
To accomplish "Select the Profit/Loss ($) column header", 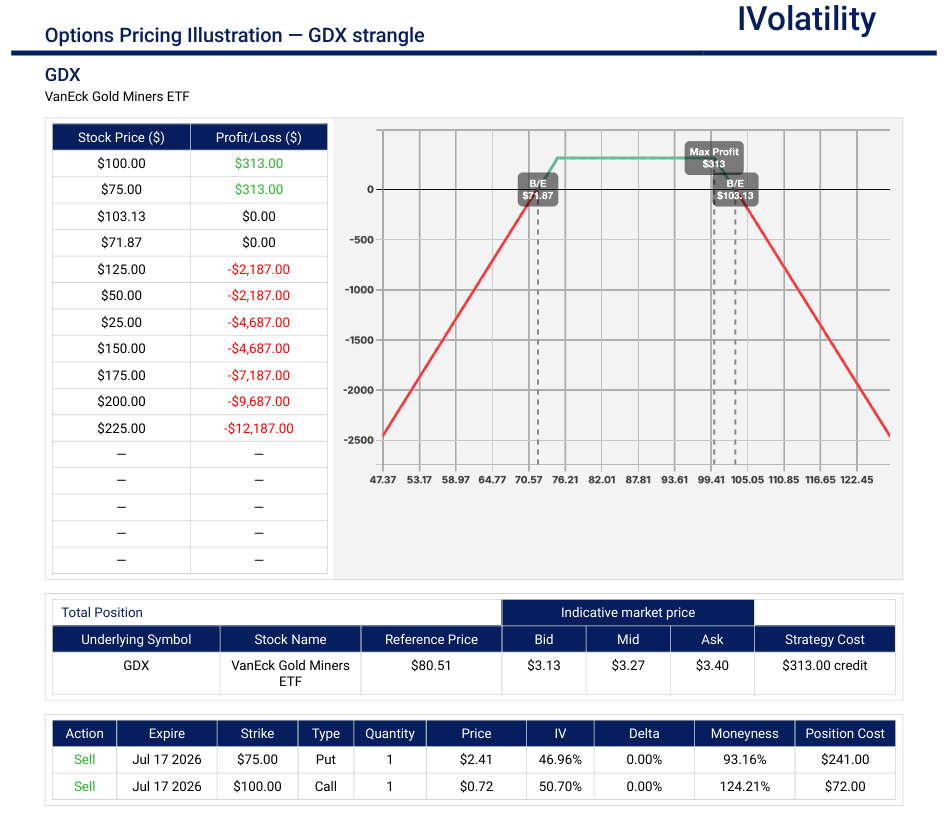I will coord(259,137).
